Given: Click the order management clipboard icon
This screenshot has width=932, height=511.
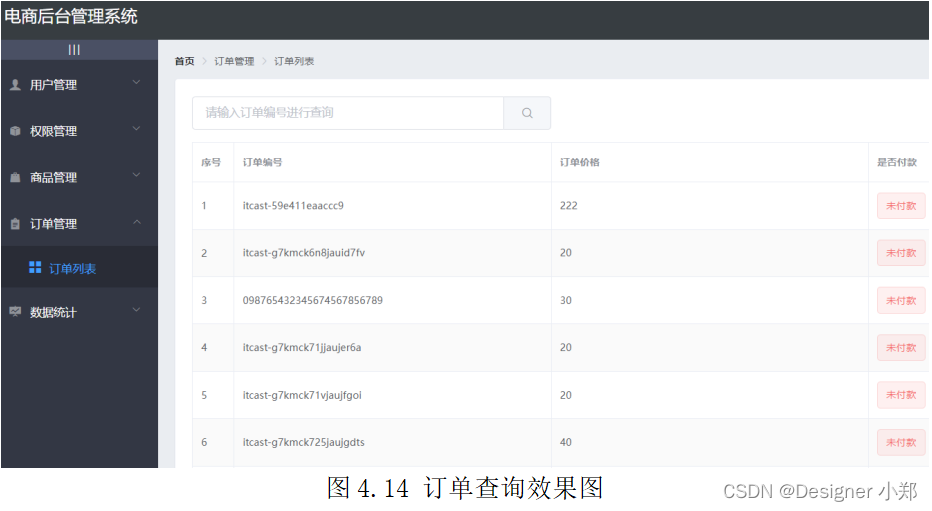Looking at the screenshot, I should click(x=15, y=224).
